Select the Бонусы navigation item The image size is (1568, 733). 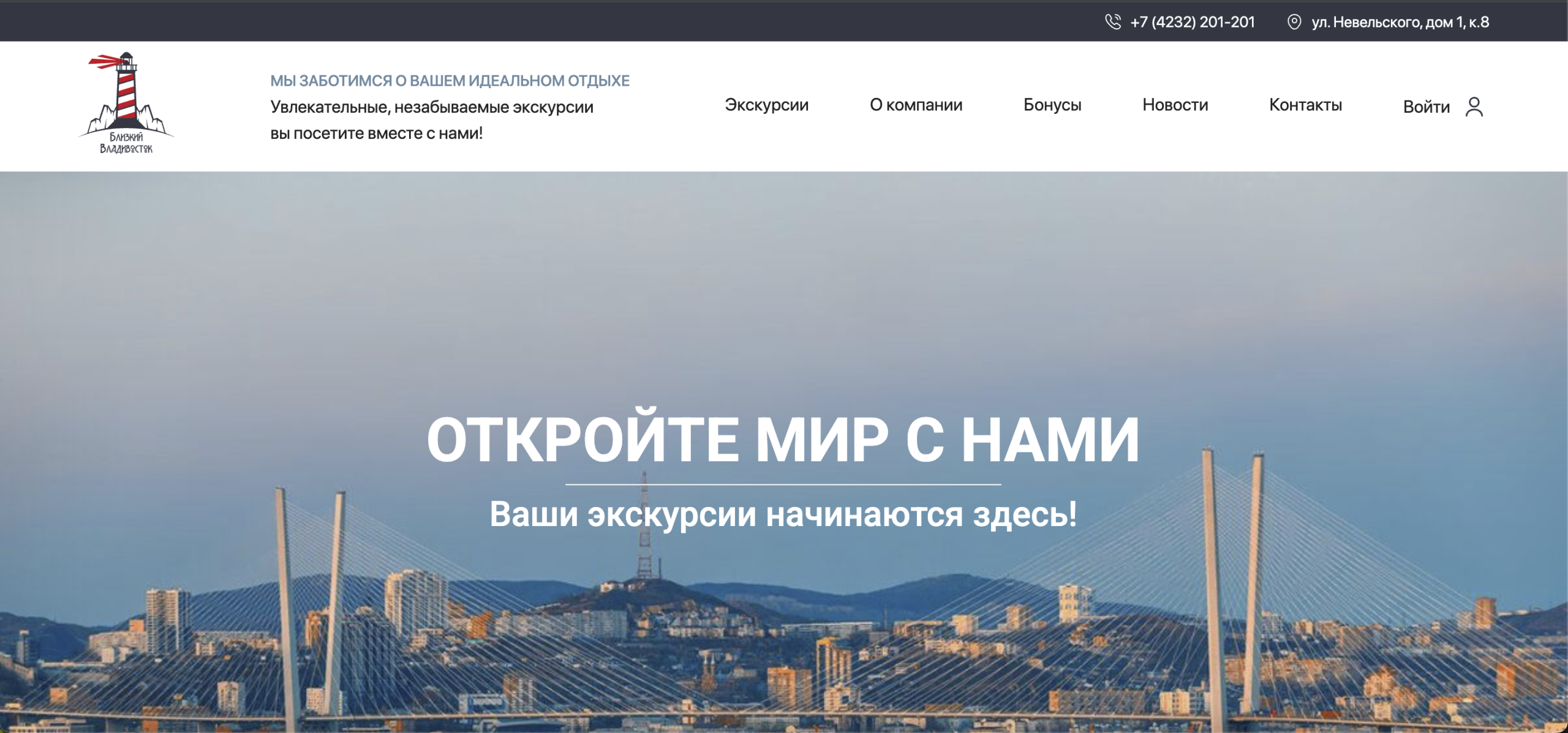tap(1052, 105)
